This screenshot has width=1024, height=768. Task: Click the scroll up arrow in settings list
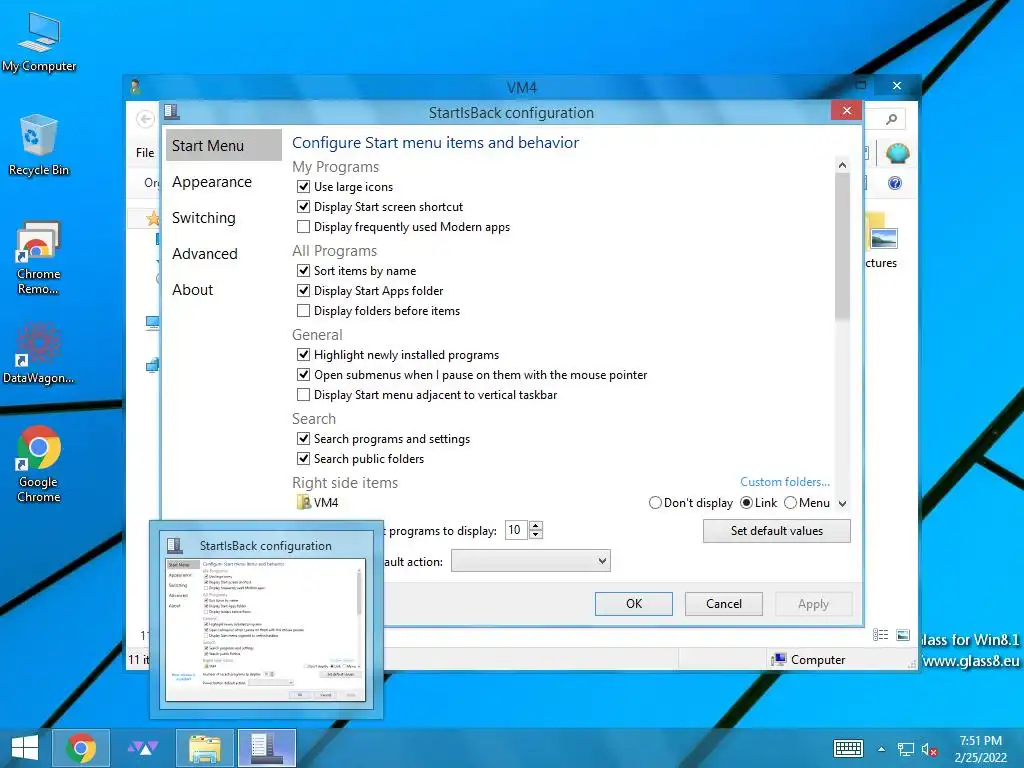point(842,165)
